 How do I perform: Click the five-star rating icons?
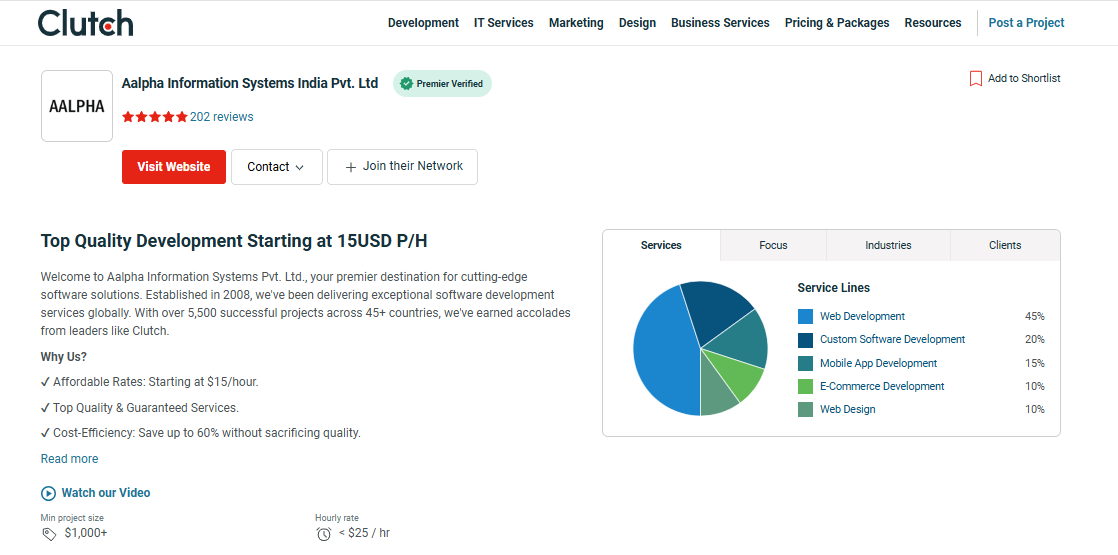click(x=154, y=117)
